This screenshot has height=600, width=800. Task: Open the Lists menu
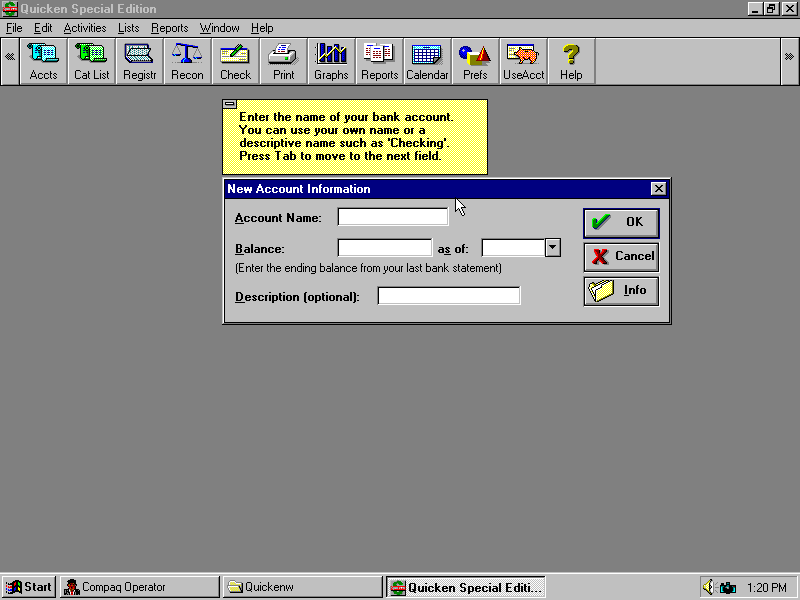click(128, 28)
